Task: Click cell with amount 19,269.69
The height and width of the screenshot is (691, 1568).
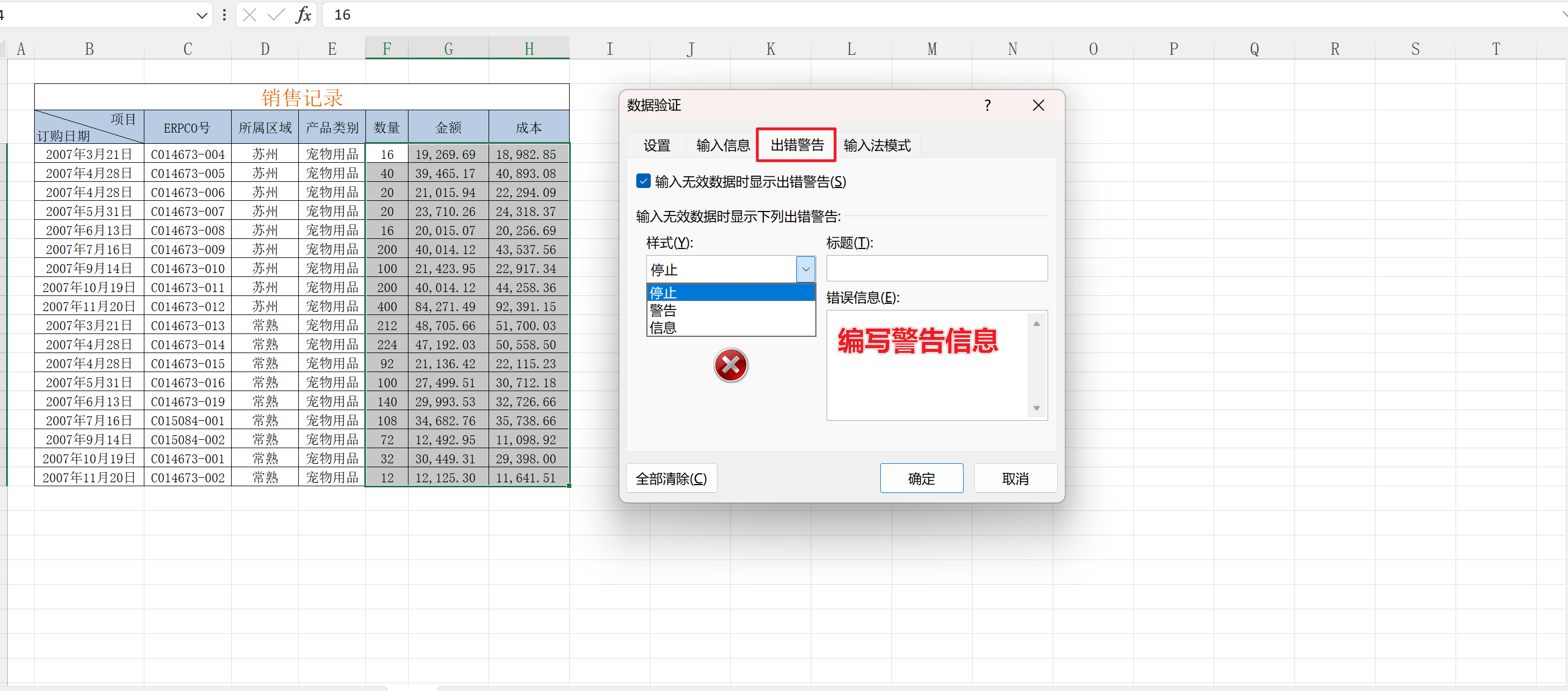Action: 448,154
